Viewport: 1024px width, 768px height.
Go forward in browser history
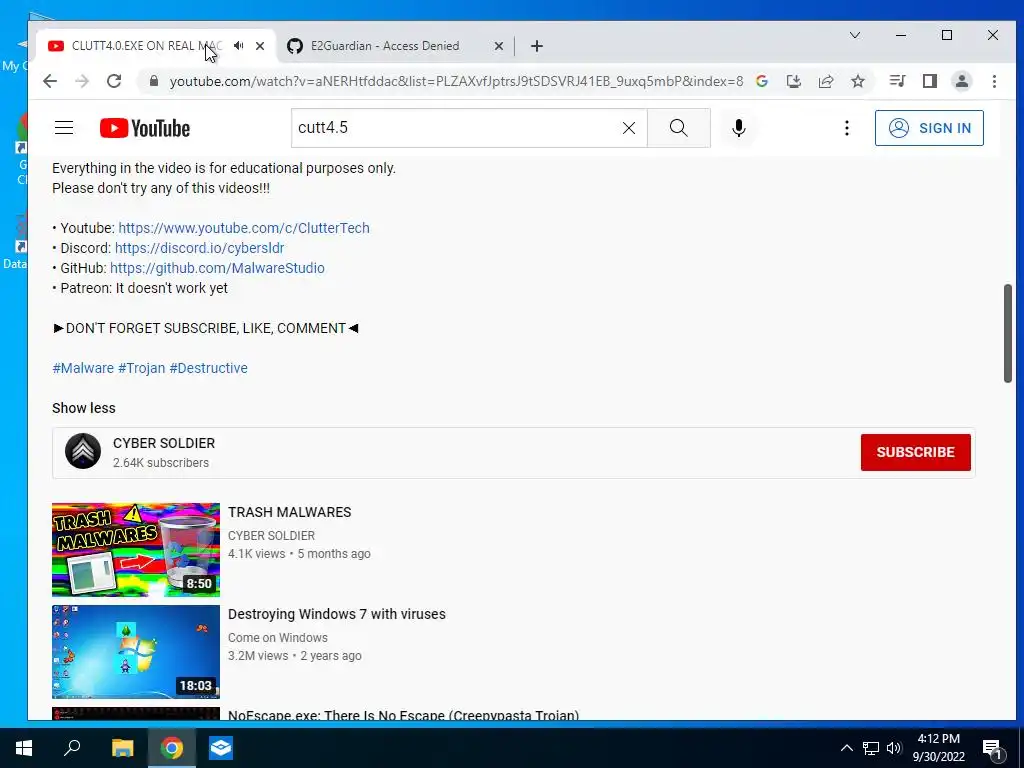[82, 81]
